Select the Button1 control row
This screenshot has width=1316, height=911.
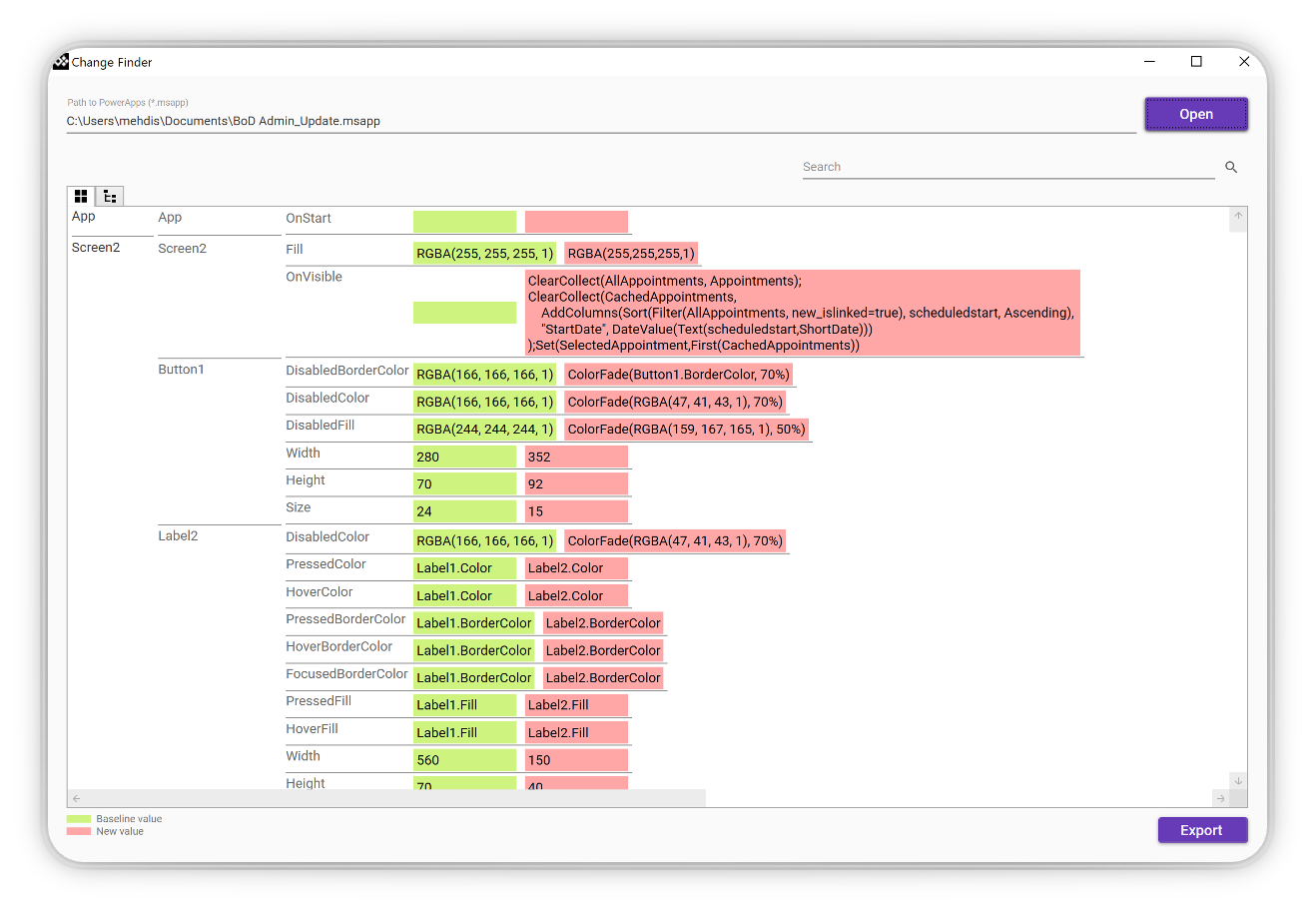[x=181, y=369]
